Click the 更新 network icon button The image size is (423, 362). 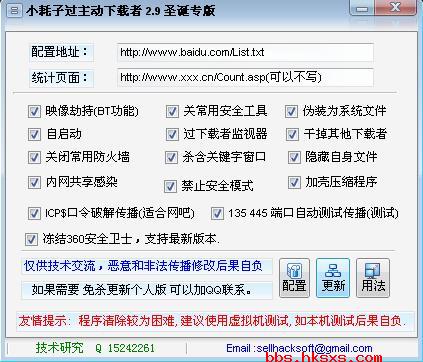[x=333, y=278]
